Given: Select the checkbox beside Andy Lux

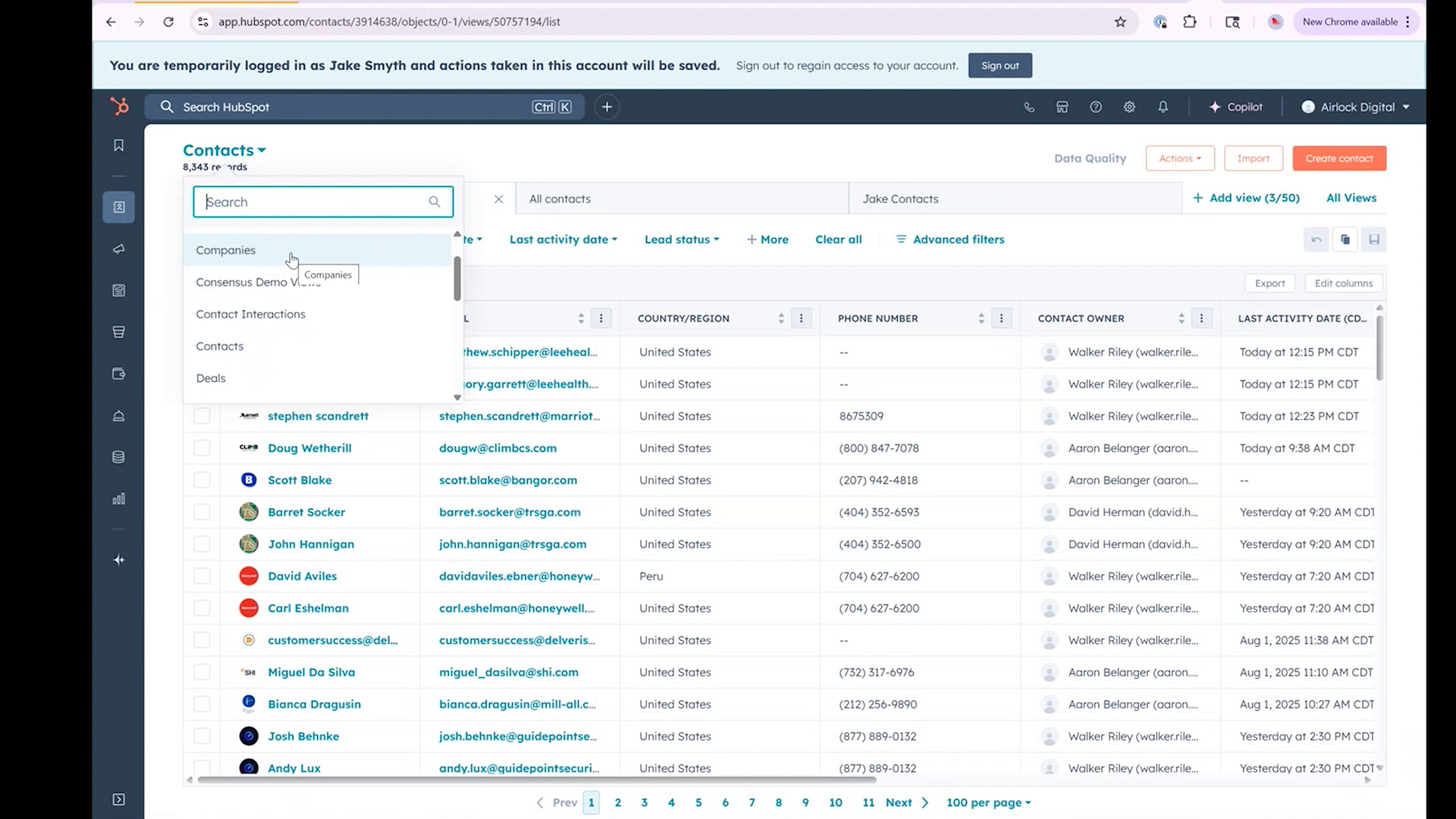Looking at the screenshot, I should (x=202, y=767).
